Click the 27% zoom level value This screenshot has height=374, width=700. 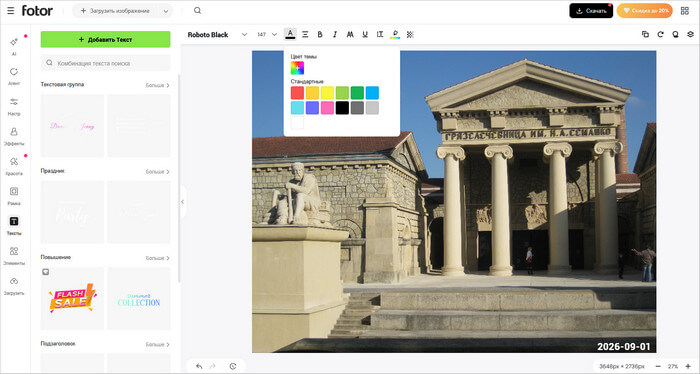(673, 366)
